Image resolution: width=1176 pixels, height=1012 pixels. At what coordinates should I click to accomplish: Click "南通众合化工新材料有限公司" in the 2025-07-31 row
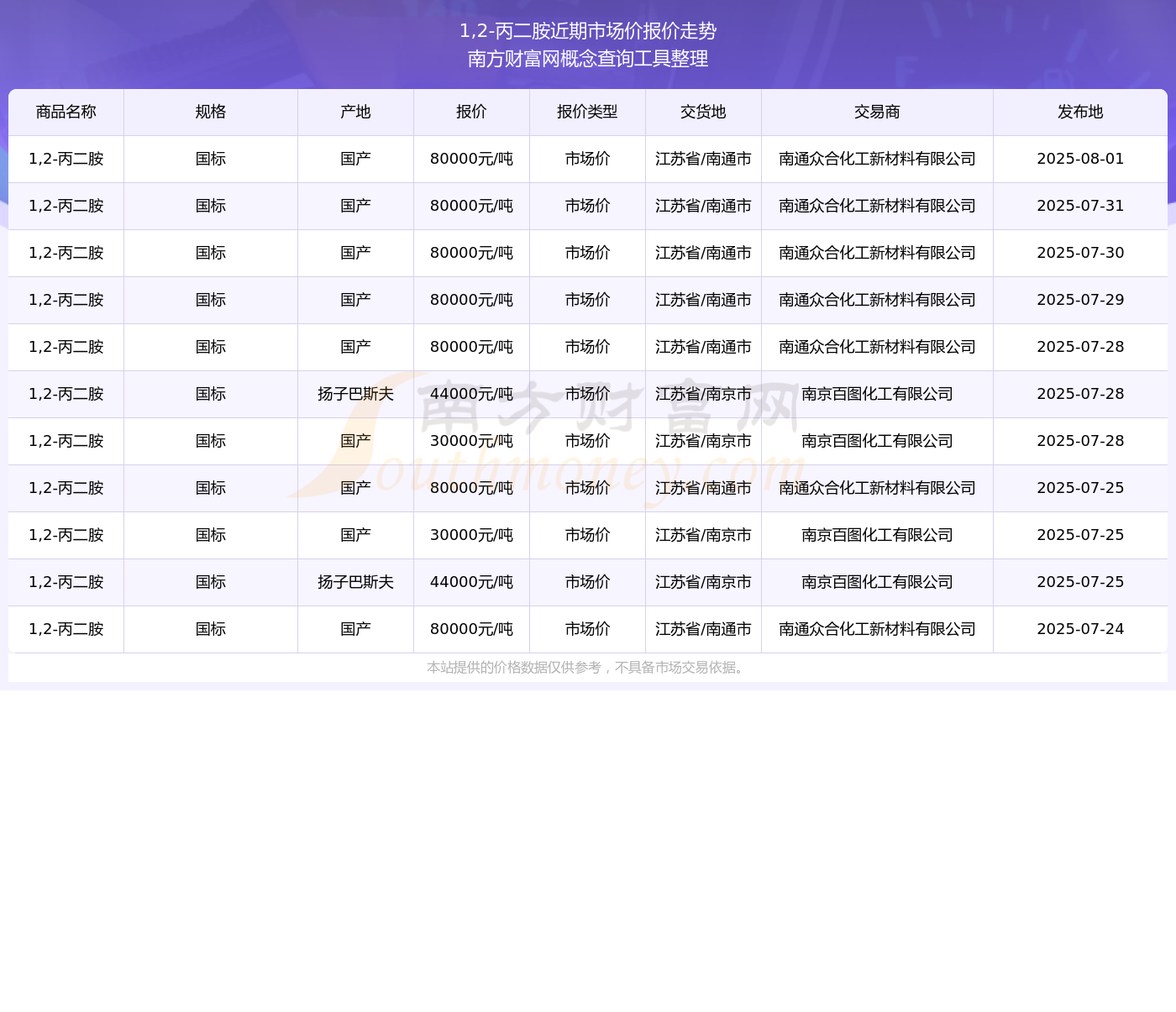click(x=878, y=206)
